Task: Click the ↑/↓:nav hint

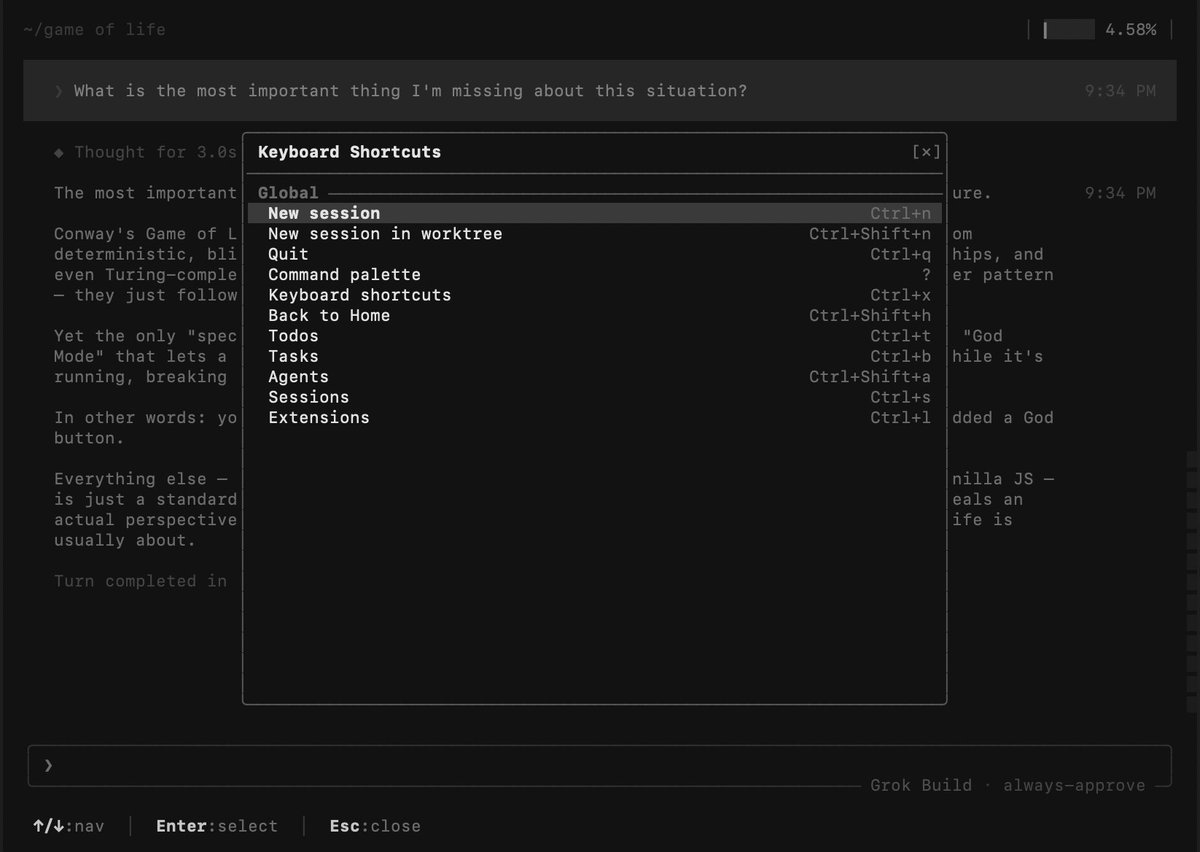Action: point(68,826)
